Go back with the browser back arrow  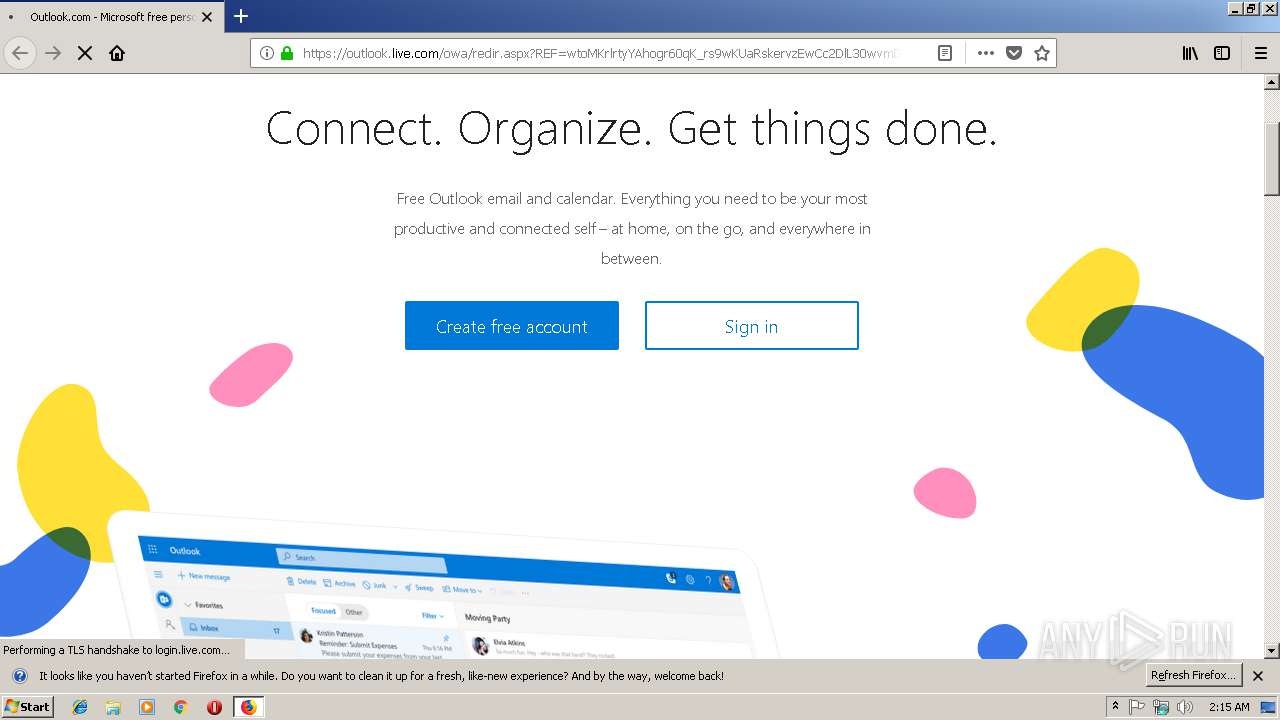pos(20,53)
